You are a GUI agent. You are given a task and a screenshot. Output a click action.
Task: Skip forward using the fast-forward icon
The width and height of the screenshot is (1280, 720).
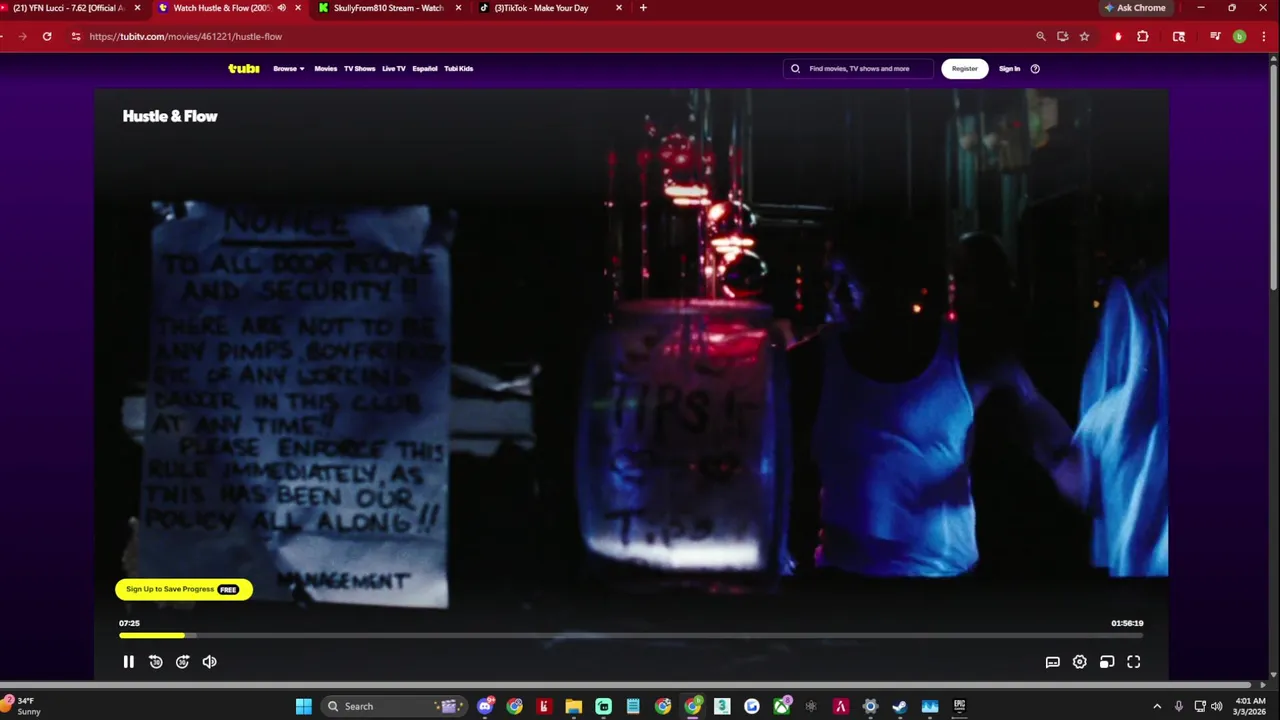pyautogui.click(x=182, y=662)
